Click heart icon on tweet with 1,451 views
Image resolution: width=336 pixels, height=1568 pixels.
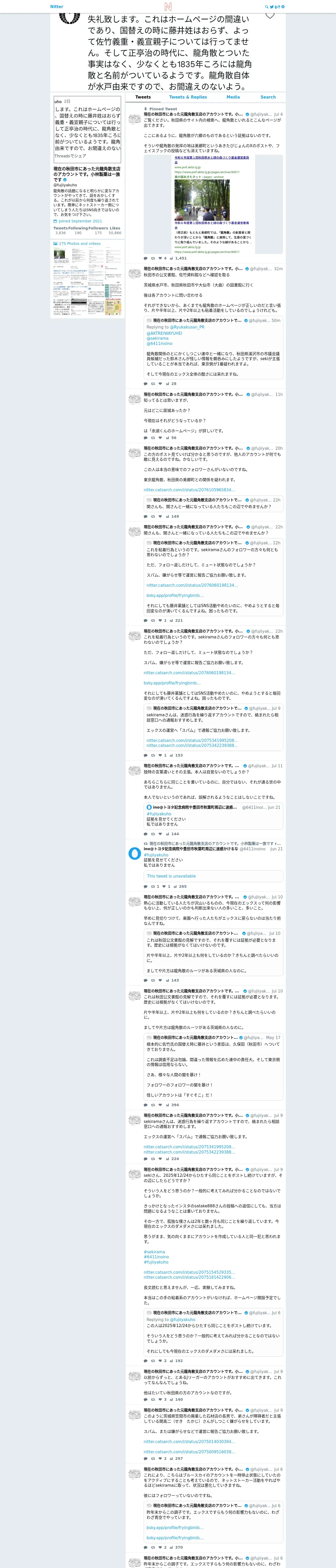160,258
